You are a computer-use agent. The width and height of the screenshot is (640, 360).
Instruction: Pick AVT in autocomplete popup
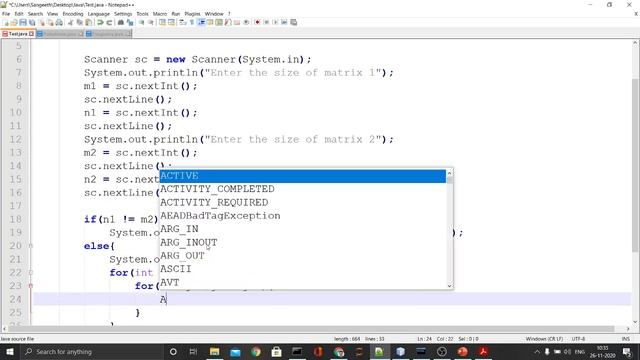302,282
